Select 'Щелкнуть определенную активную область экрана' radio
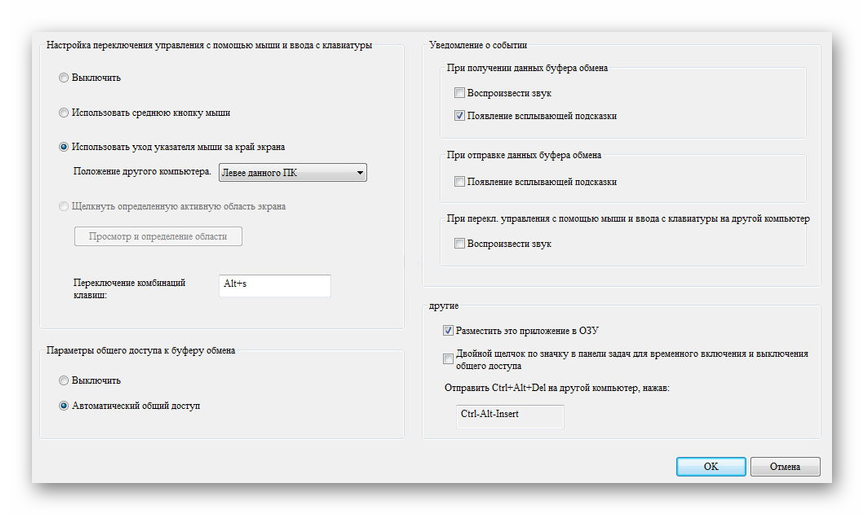This screenshot has height=515, width=864. click(65, 207)
